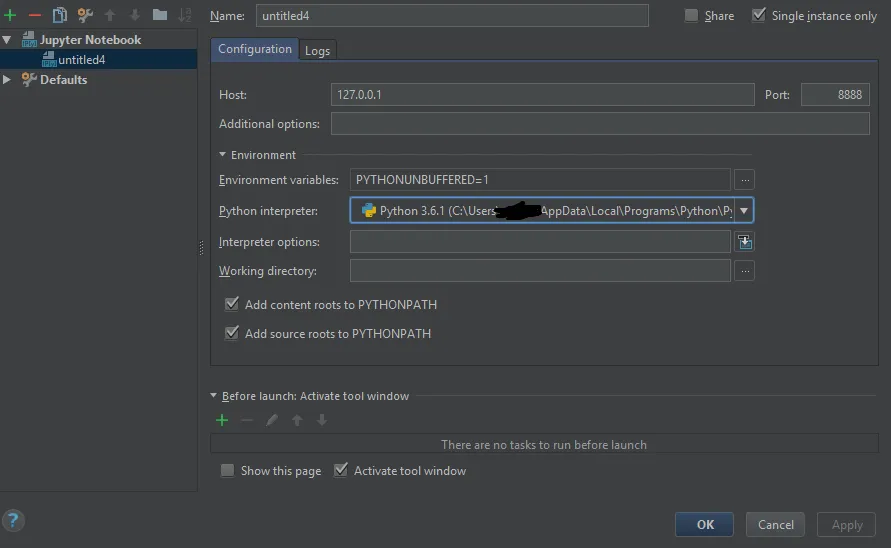891x548 pixels.
Task: Click the browse button for Working directory
Action: pyautogui.click(x=744, y=271)
